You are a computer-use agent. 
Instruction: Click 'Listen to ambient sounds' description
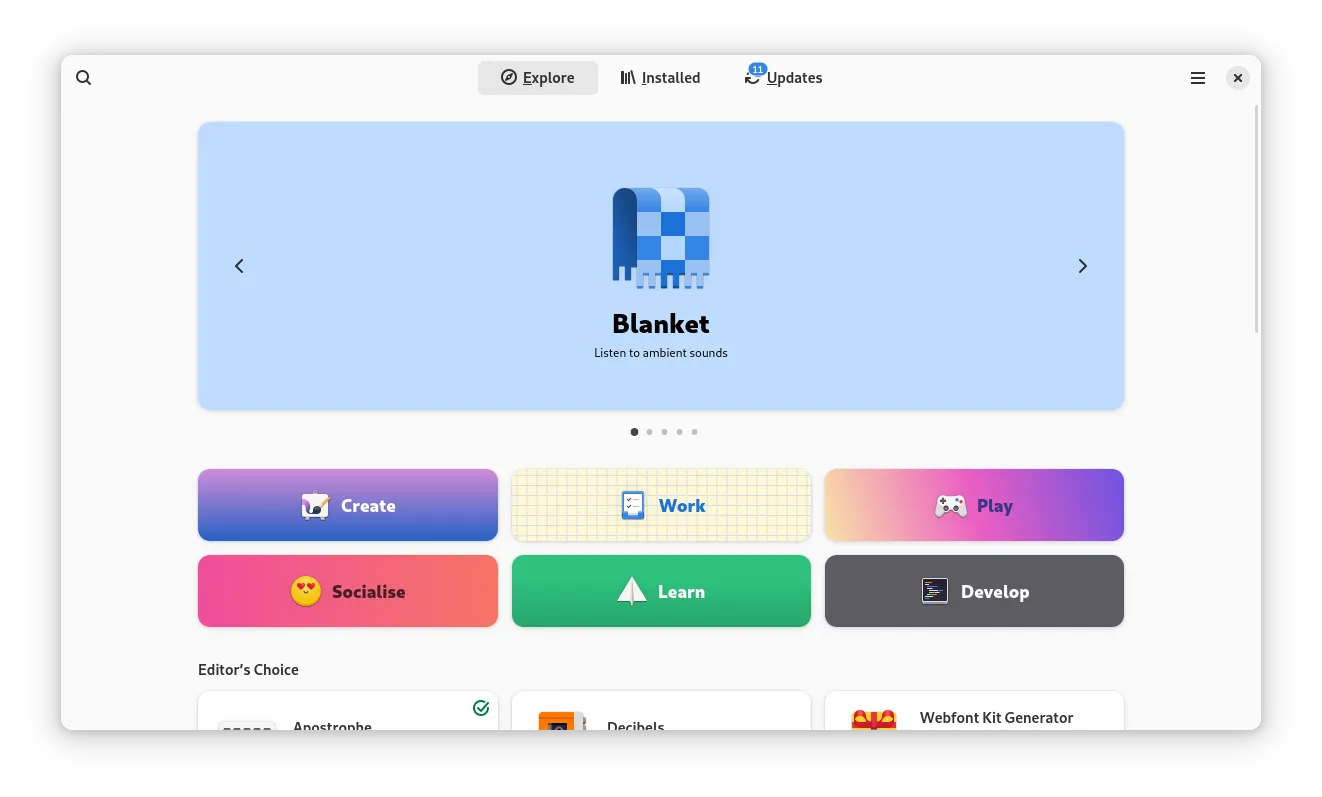[x=661, y=353]
